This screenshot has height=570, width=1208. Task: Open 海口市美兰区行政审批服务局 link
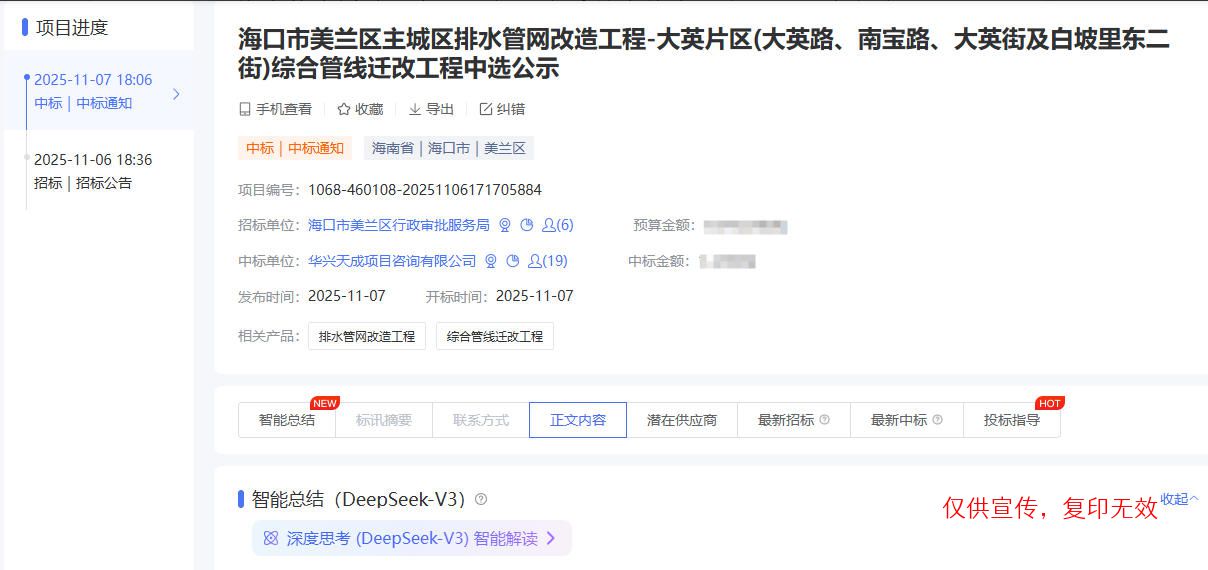pyautogui.click(x=399, y=226)
